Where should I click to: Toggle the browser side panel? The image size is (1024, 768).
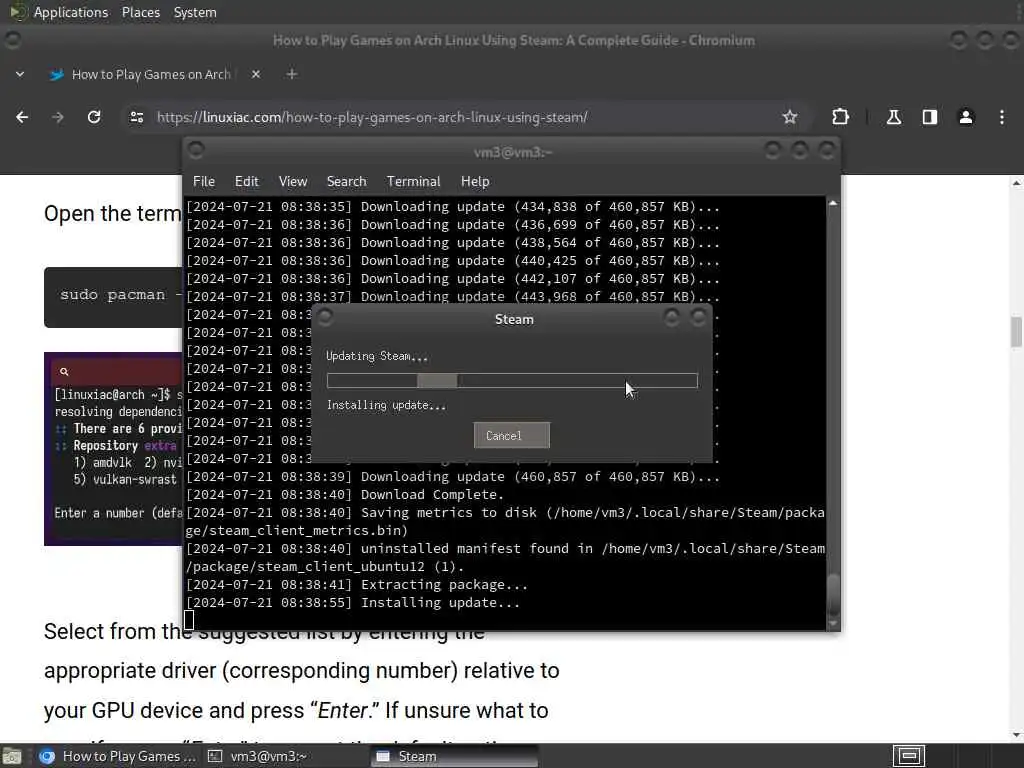click(x=929, y=117)
